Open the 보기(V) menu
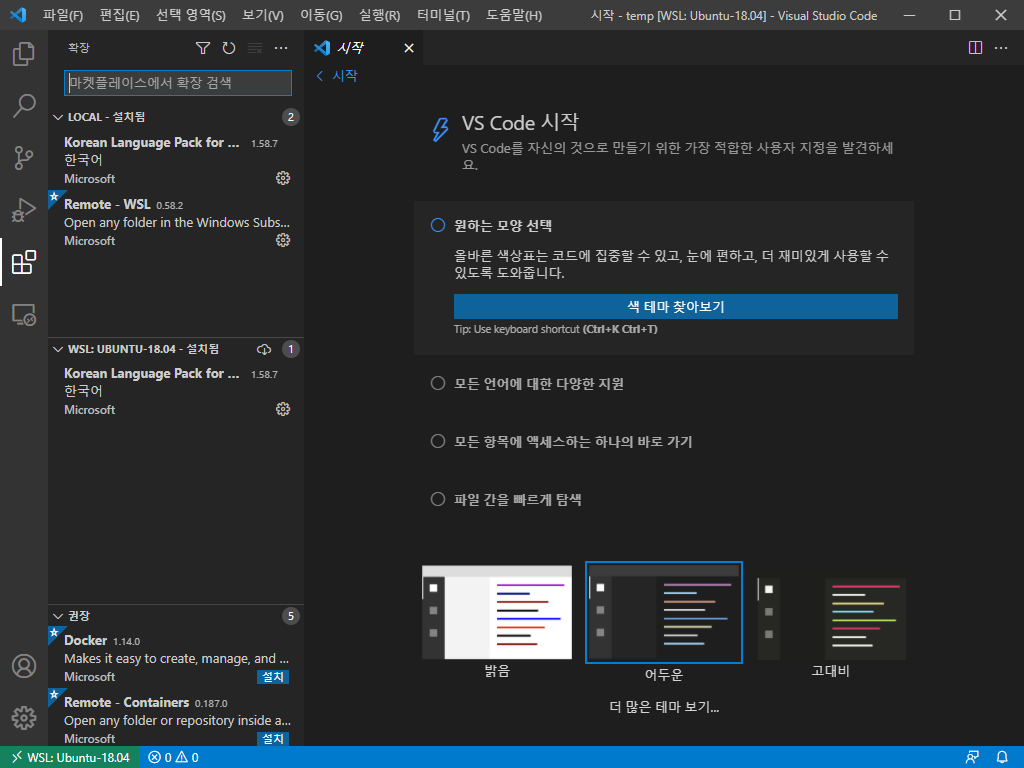The height and width of the screenshot is (768, 1024). tap(263, 15)
